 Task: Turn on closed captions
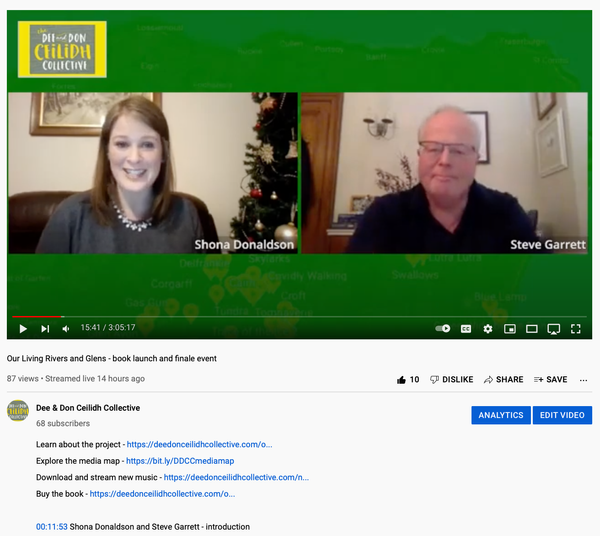click(466, 328)
